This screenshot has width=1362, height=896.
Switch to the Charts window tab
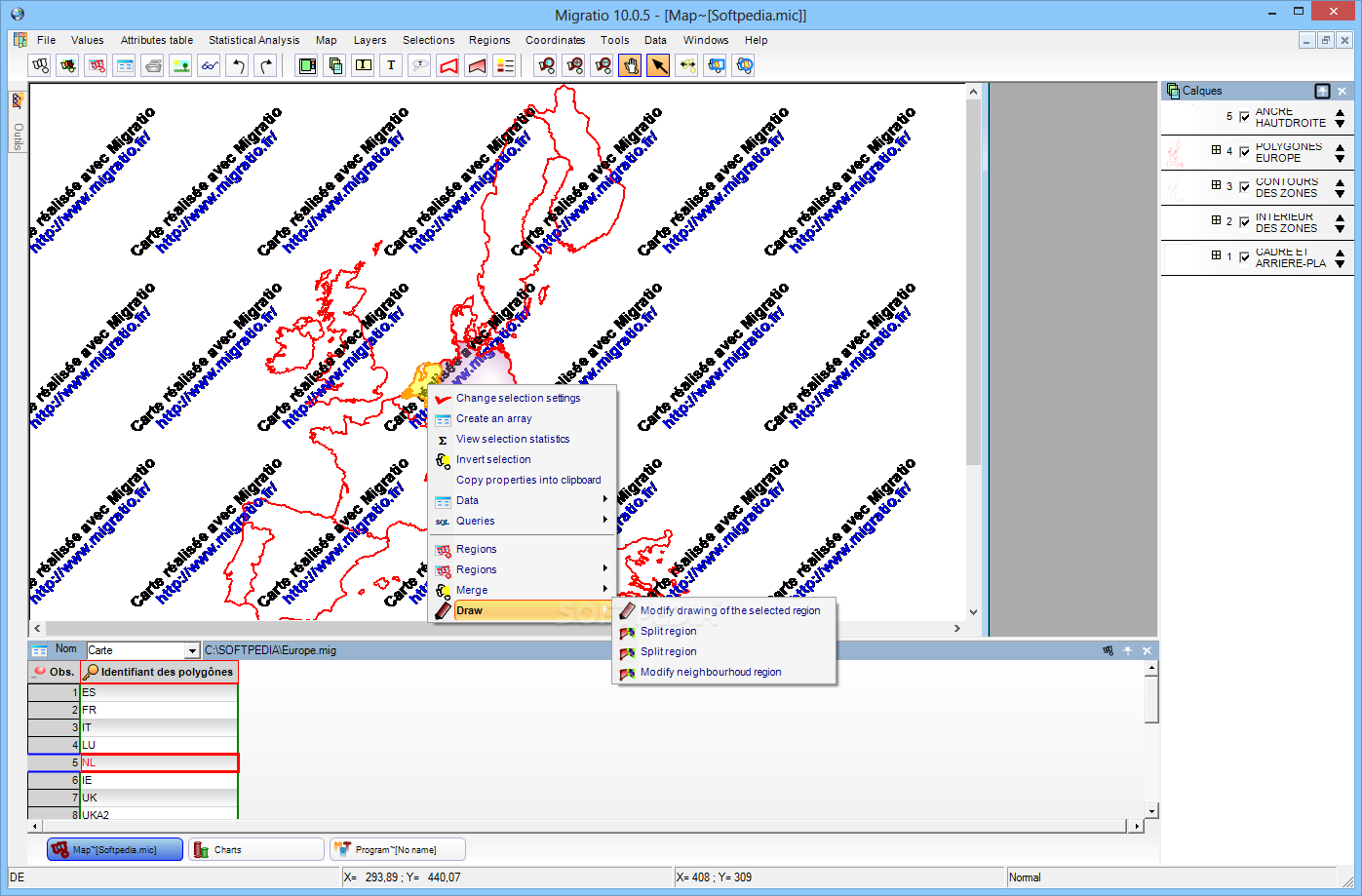pyautogui.click(x=256, y=850)
